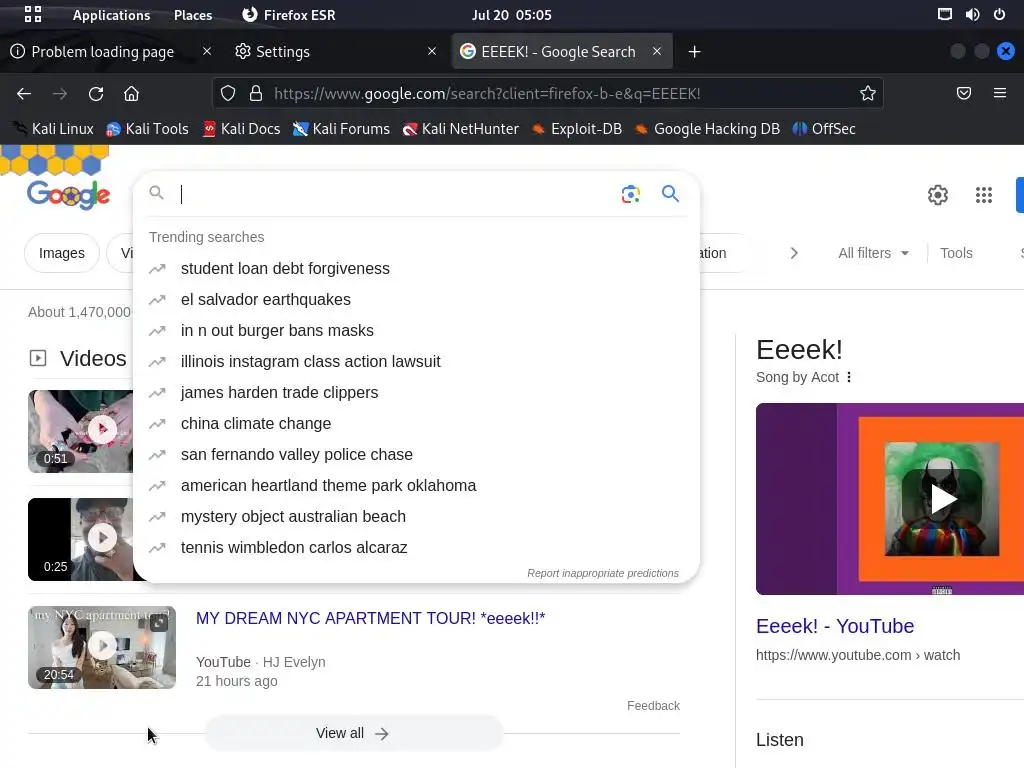
Task: Reload the current page
Action: (x=96, y=93)
